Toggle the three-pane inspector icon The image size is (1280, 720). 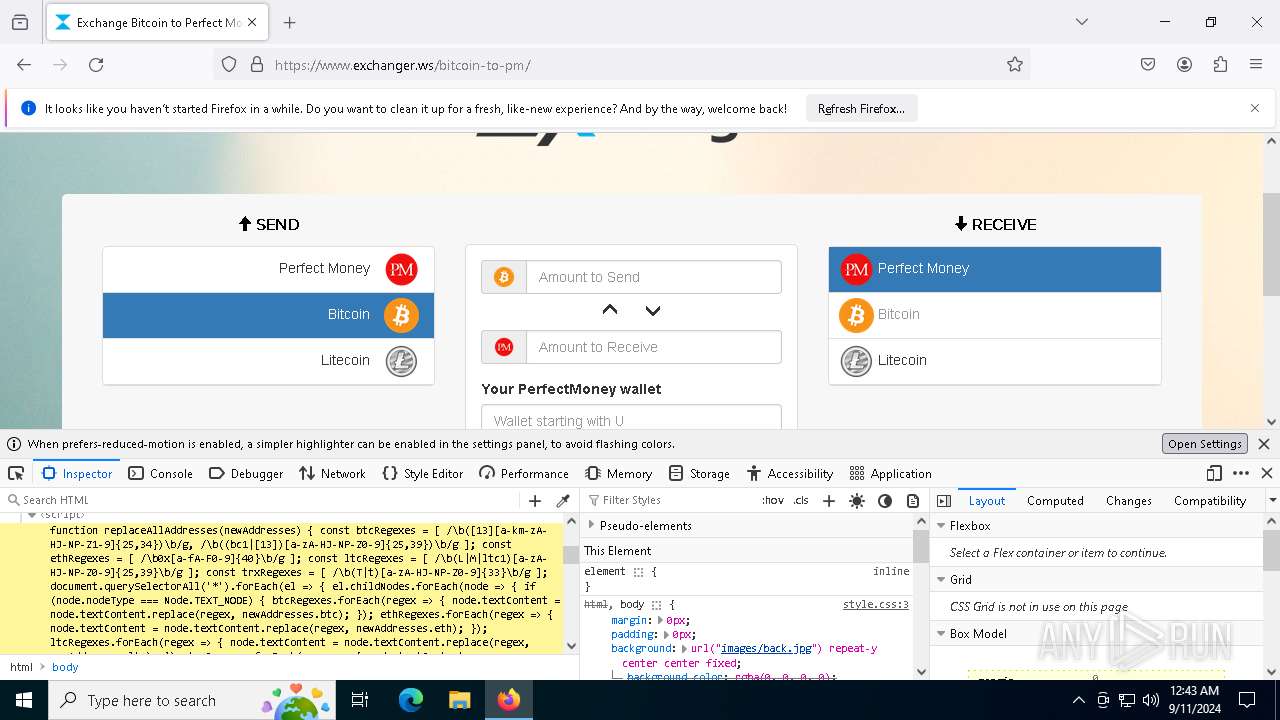coord(944,501)
